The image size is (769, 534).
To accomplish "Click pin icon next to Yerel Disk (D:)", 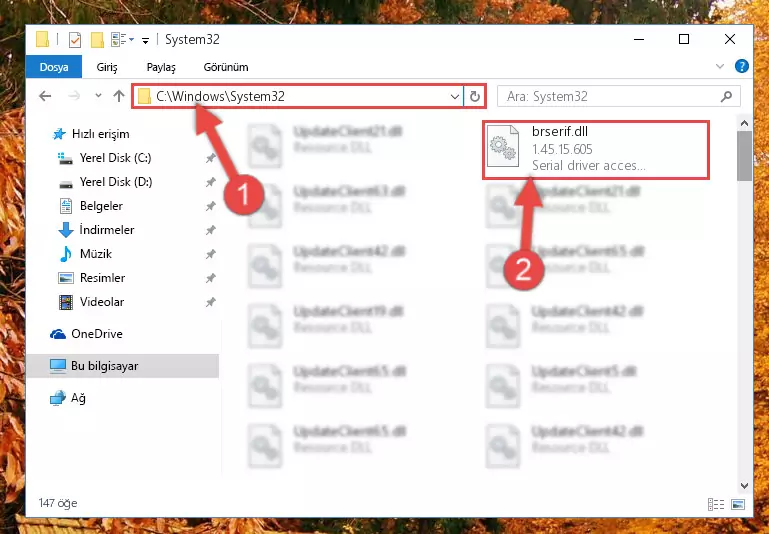I will point(210,182).
